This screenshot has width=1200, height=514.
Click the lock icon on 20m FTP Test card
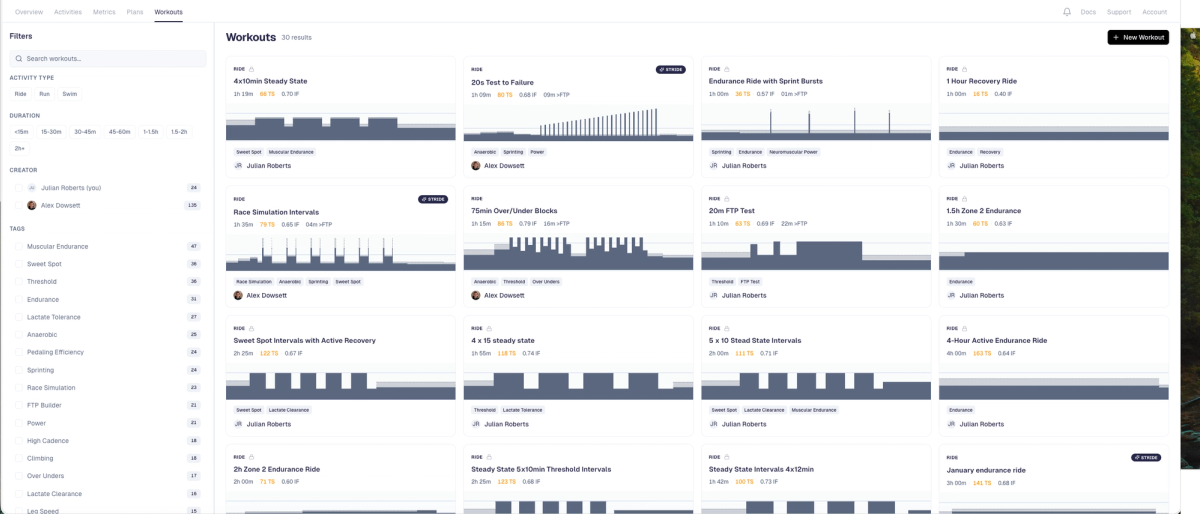pyautogui.click(x=727, y=199)
